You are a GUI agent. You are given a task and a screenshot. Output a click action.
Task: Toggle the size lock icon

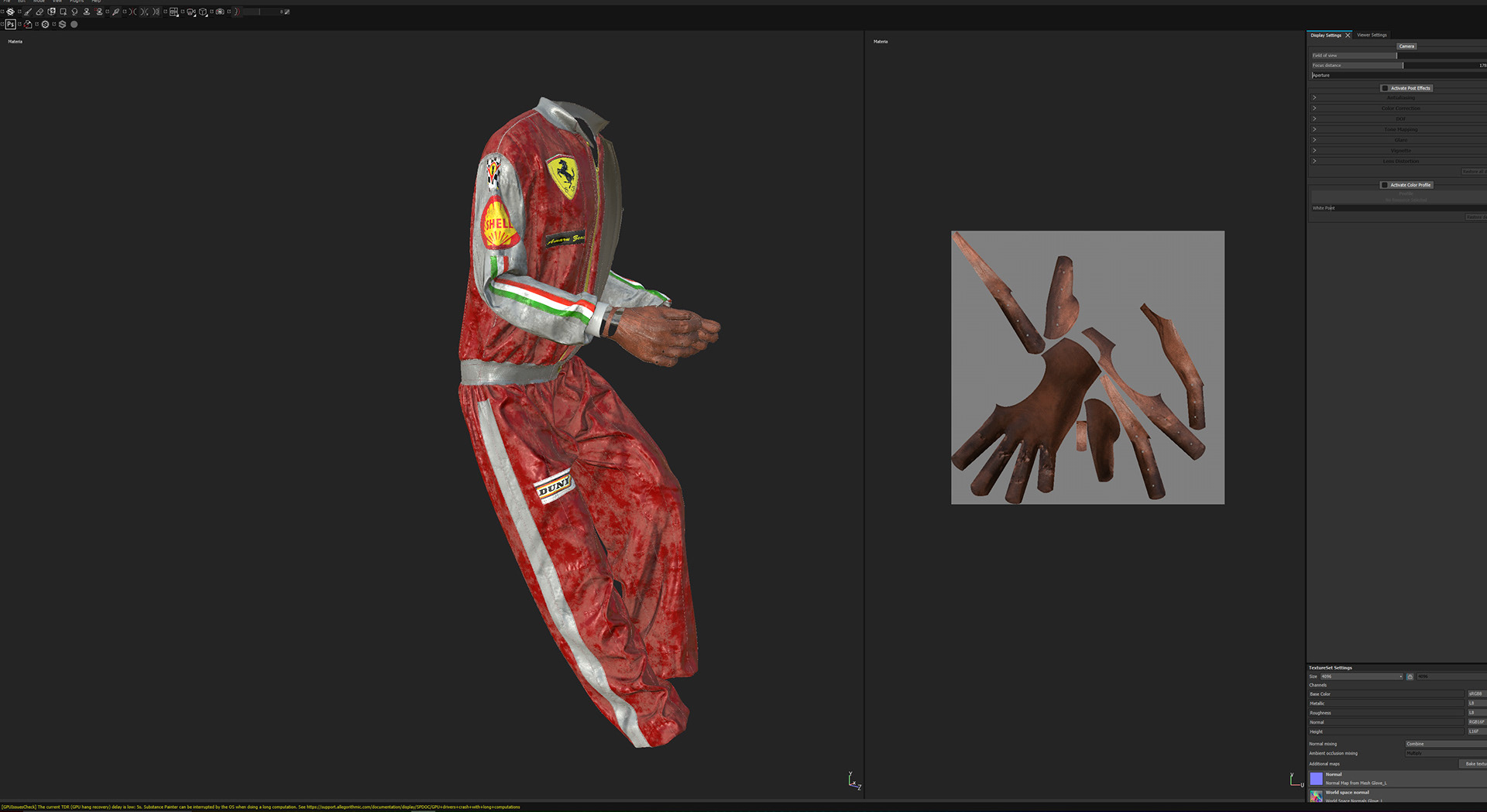click(1410, 677)
